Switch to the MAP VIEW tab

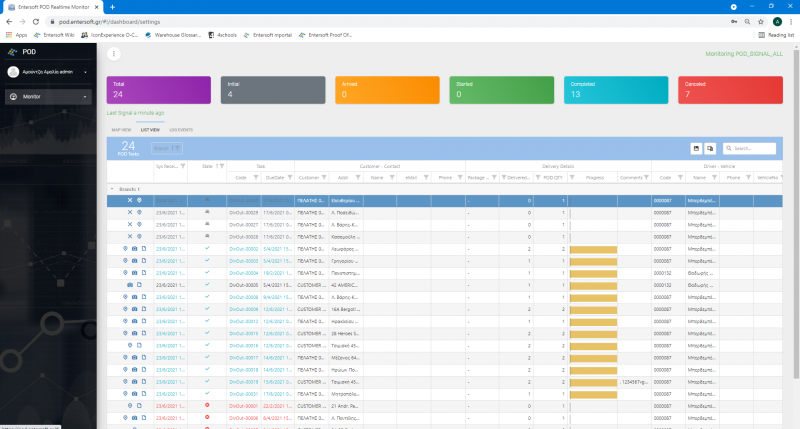tap(121, 130)
